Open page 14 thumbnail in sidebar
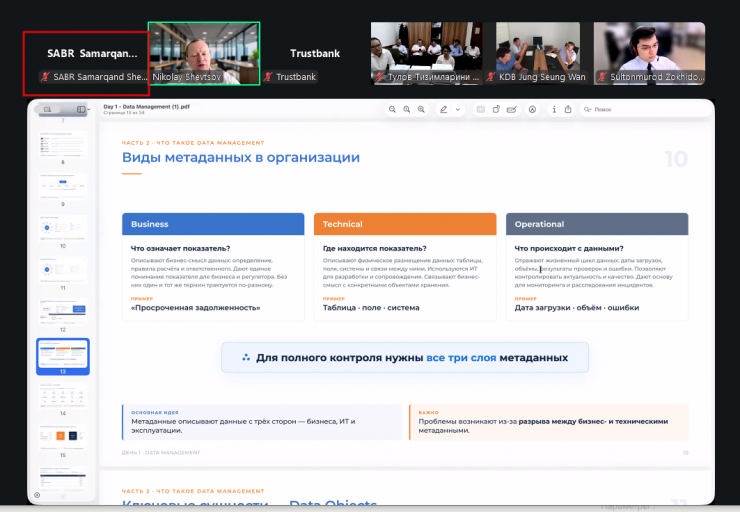 pyautogui.click(x=63, y=395)
